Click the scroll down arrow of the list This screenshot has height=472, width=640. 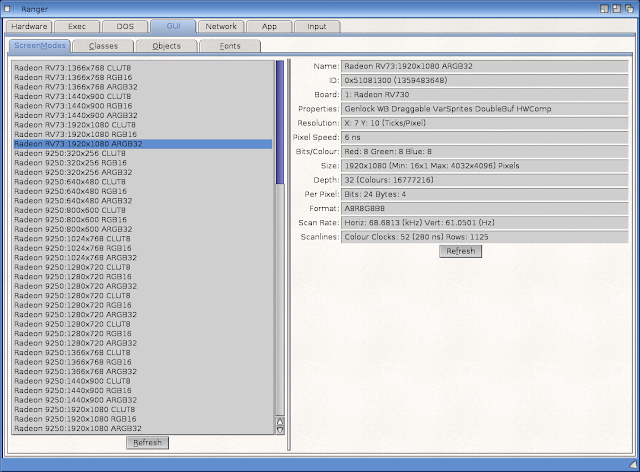[x=280, y=430]
